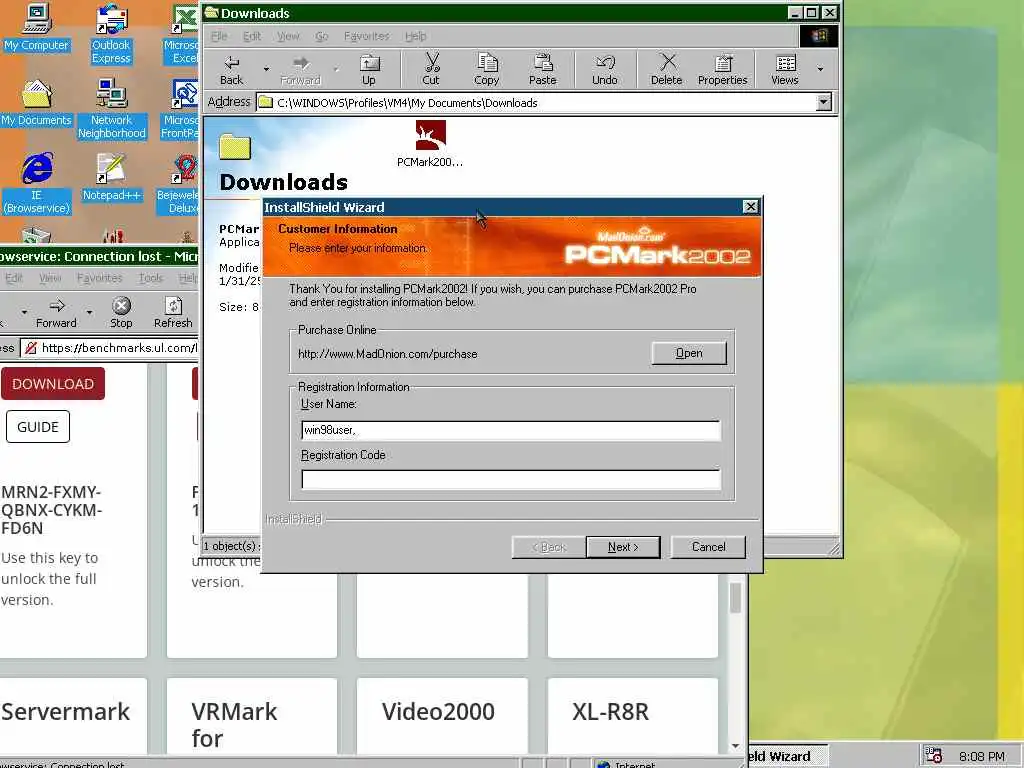Click User Name input field

(x=511, y=430)
